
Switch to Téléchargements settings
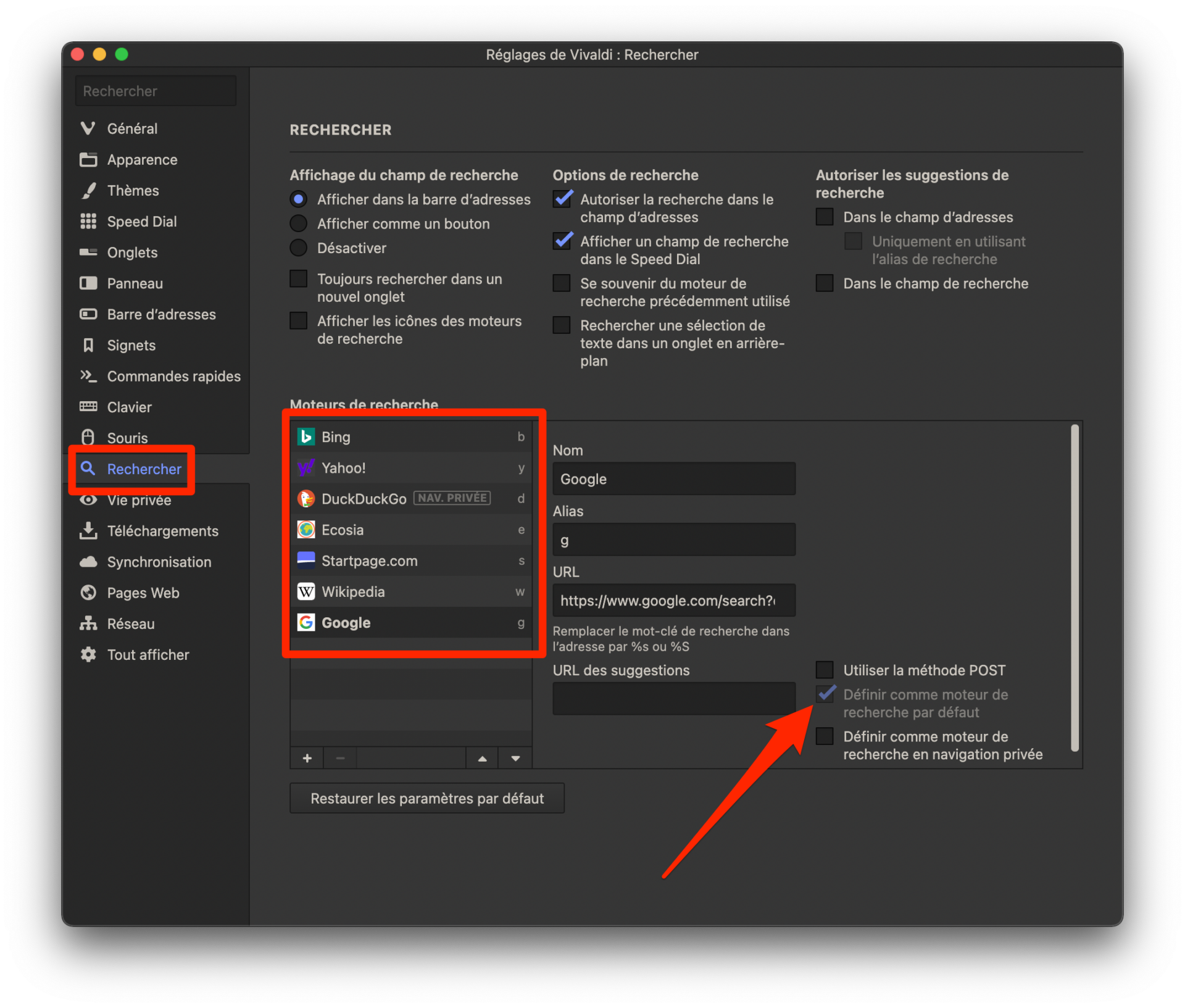163,531
